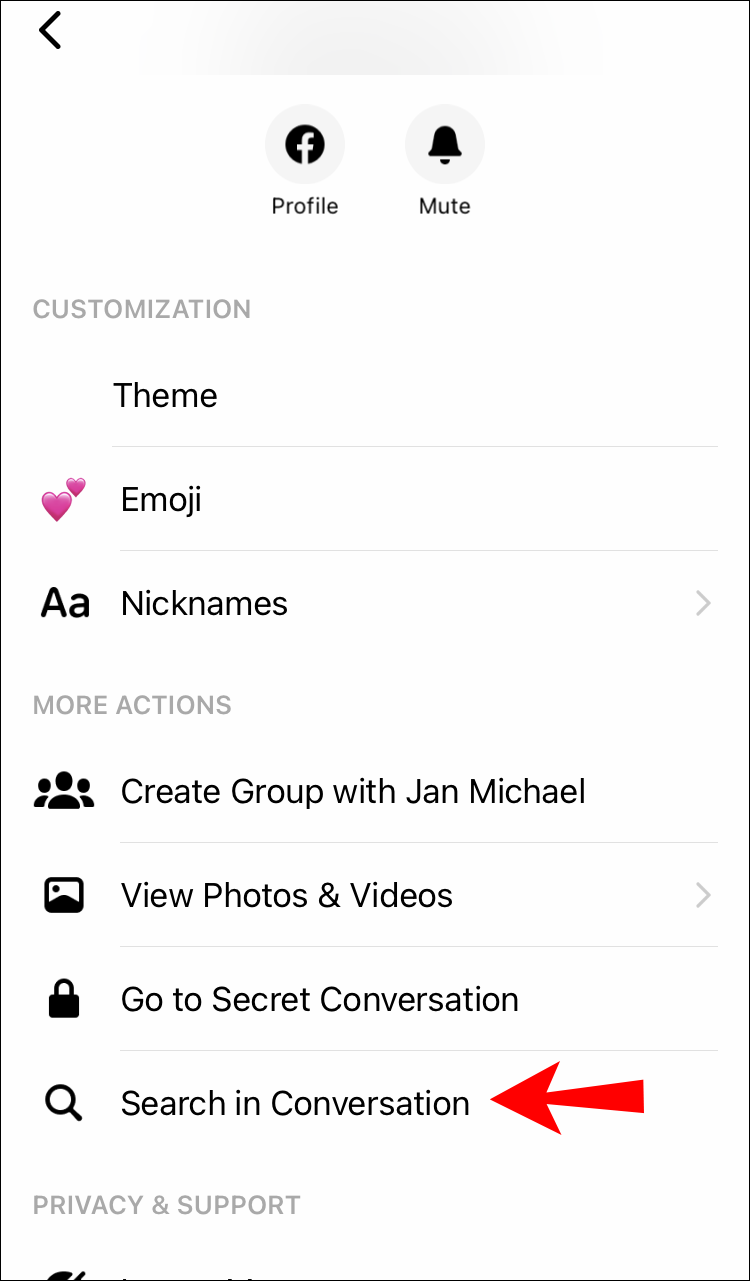Tap the magnifying glass search icon
Viewport: 750px width, 1281px height.
[x=63, y=1103]
